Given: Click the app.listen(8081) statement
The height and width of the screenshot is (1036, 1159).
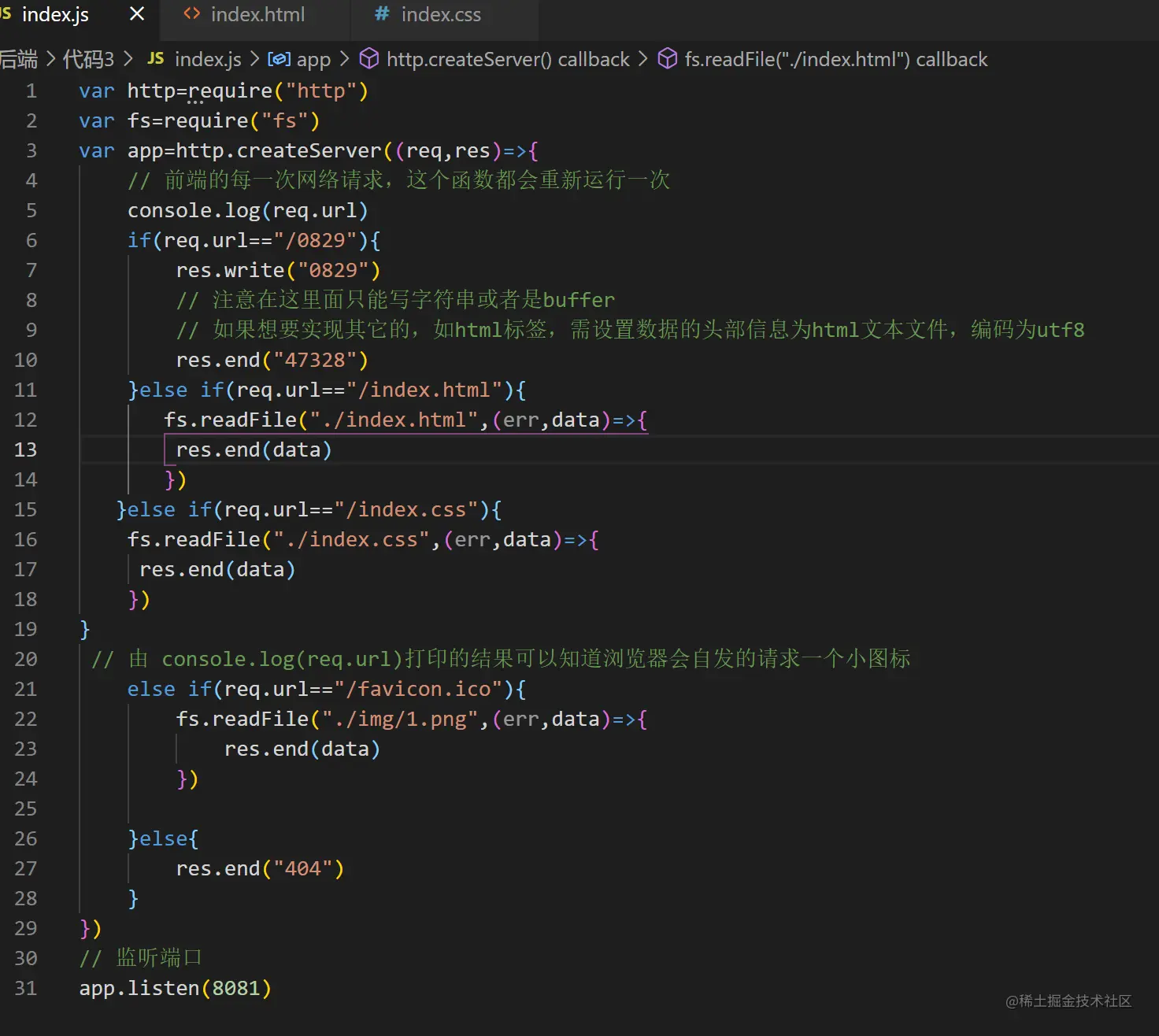Looking at the screenshot, I should click(x=176, y=988).
